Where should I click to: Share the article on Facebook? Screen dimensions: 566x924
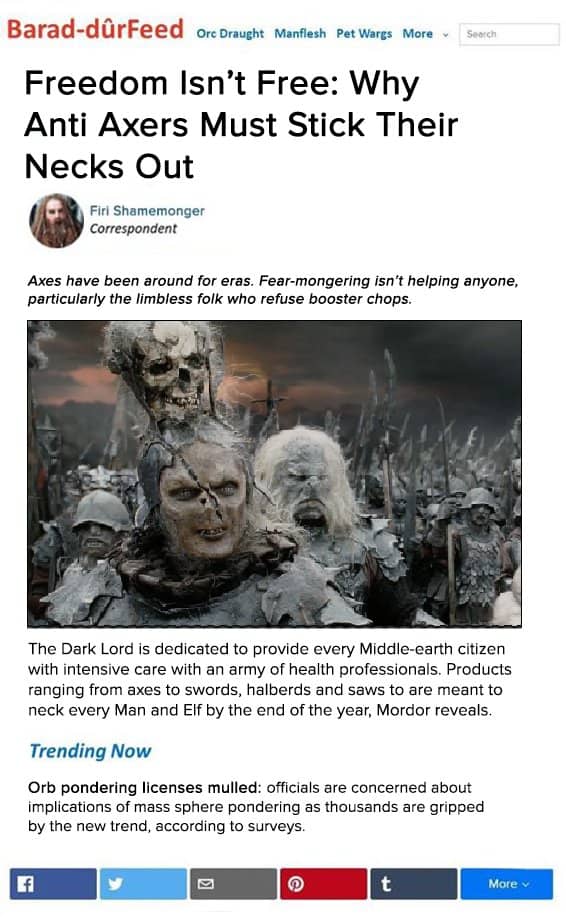click(53, 883)
